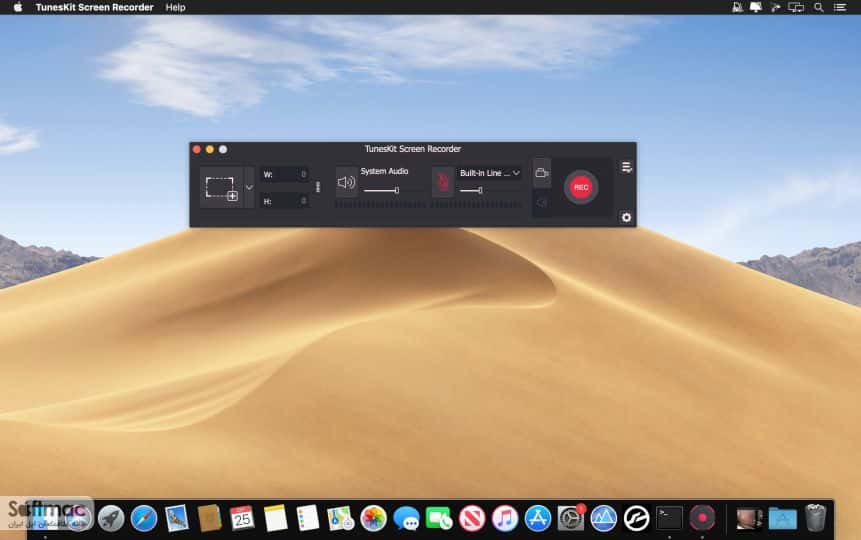The width and height of the screenshot is (861, 540).
Task: Click the H: height input field
Action: (x=284, y=201)
